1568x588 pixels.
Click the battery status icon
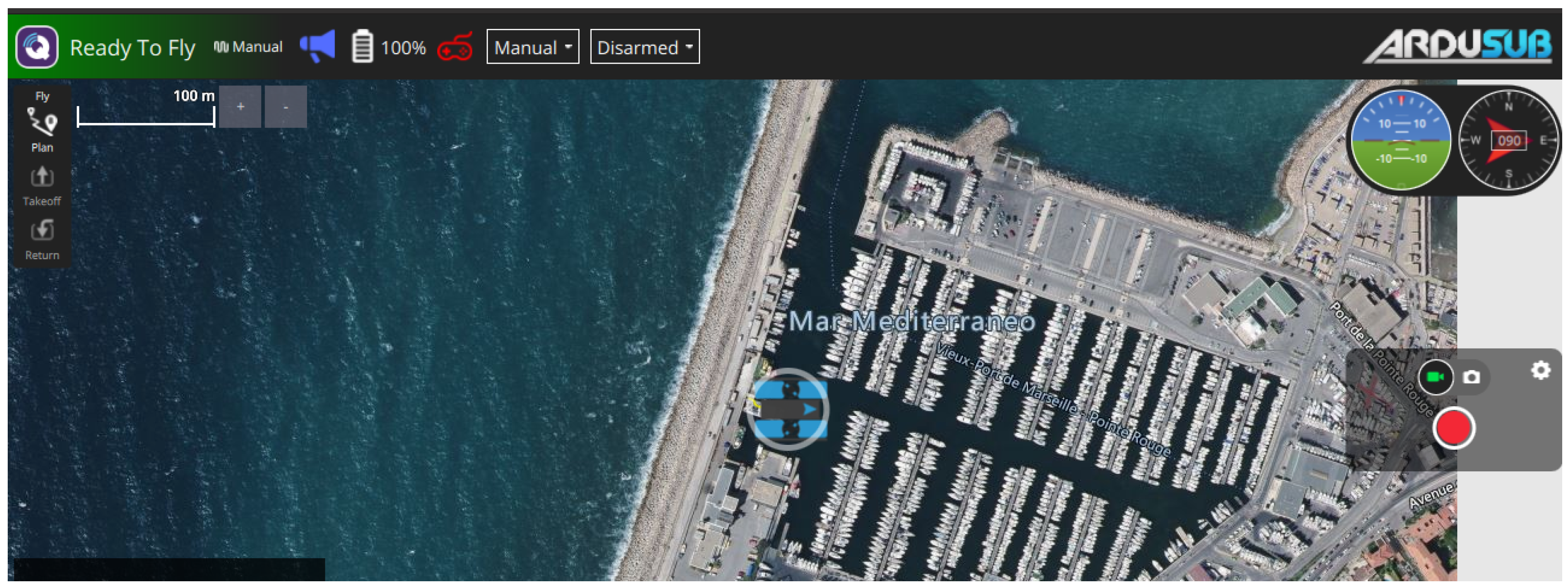pyautogui.click(x=363, y=46)
